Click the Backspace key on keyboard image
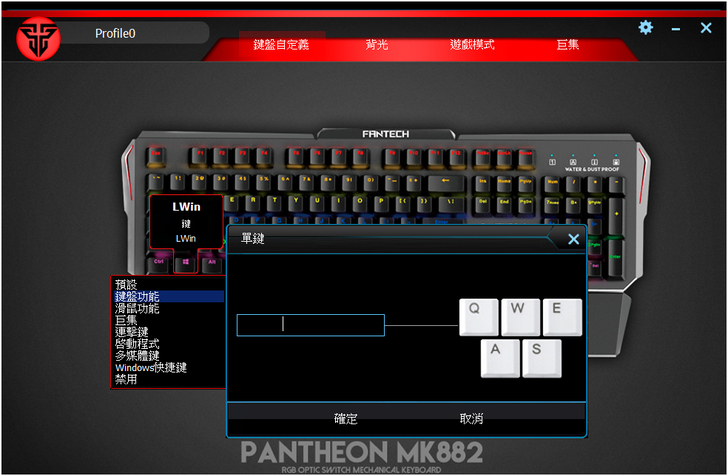 [446, 183]
